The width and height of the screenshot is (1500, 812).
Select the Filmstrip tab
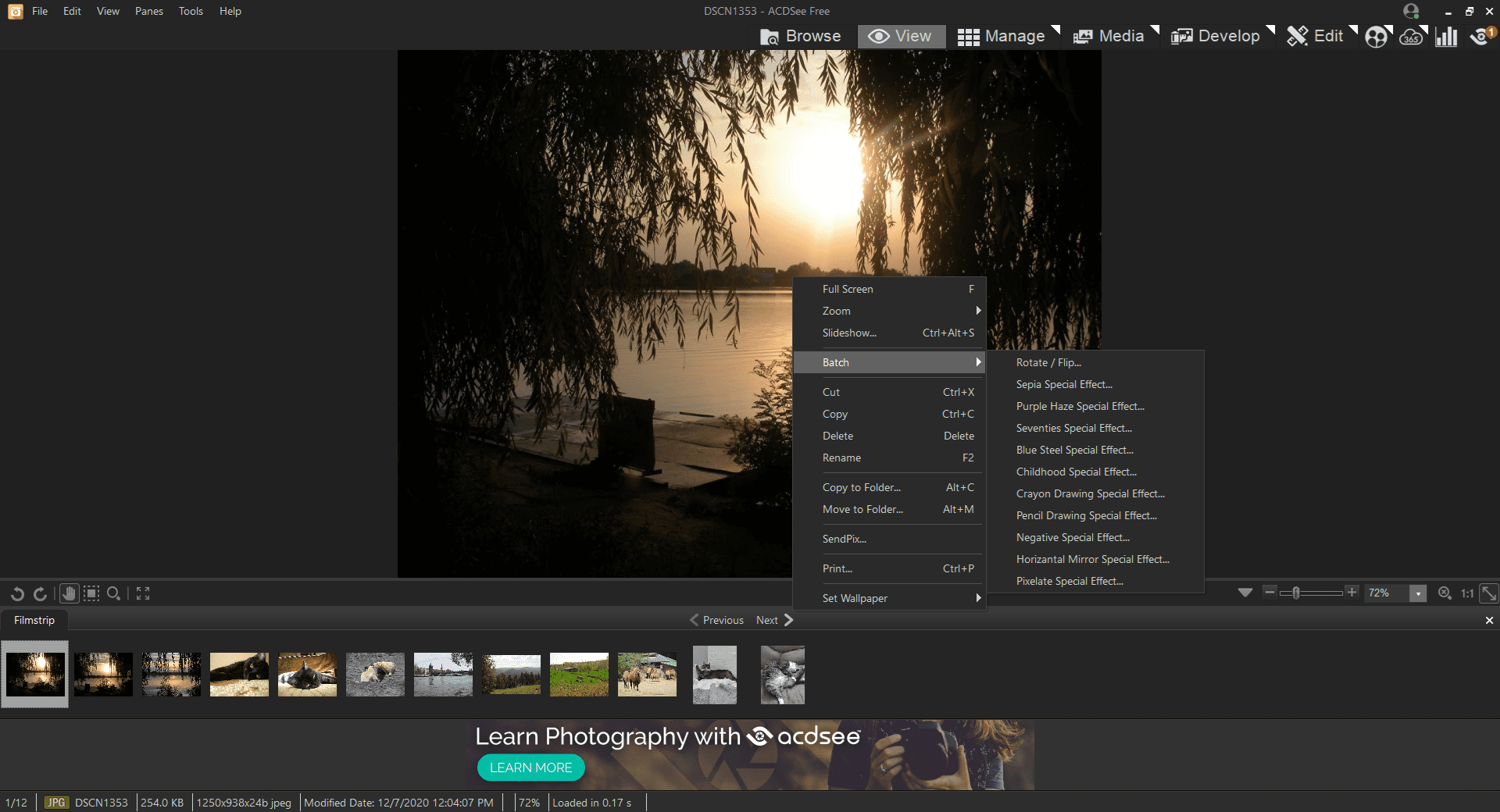point(34,620)
